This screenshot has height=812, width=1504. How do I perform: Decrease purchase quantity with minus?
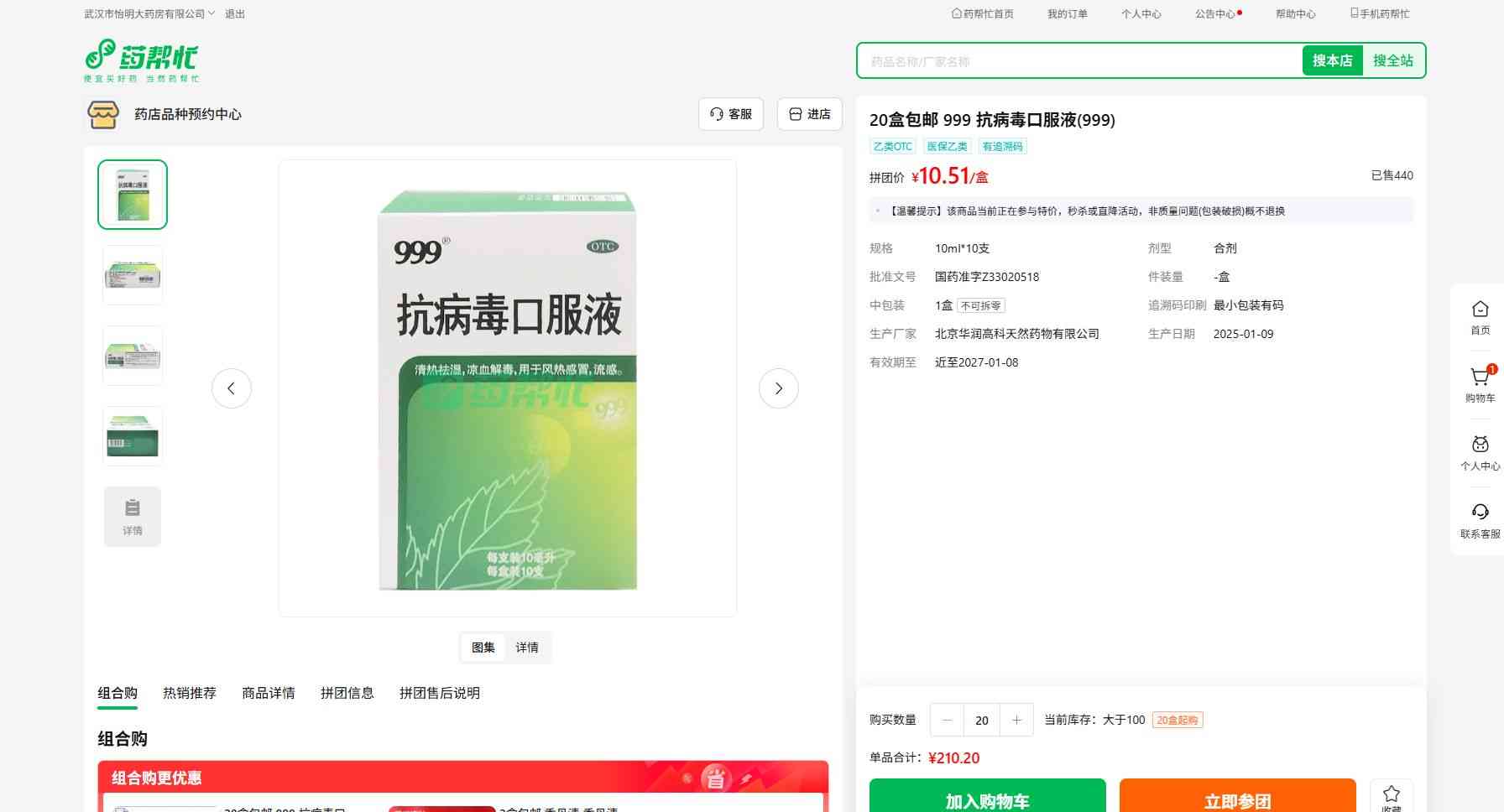point(947,720)
